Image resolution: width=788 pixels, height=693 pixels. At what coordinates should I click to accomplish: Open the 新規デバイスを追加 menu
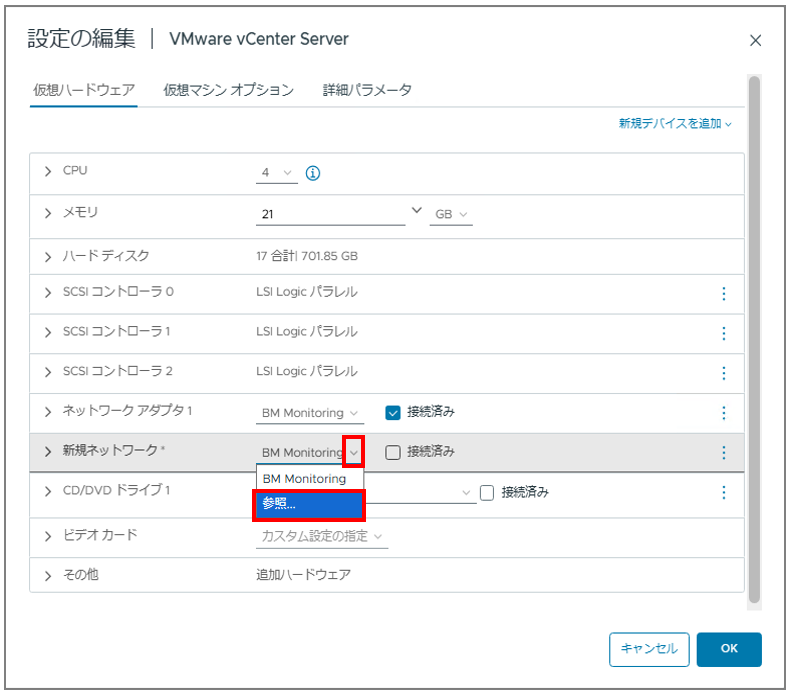pyautogui.click(x=674, y=124)
